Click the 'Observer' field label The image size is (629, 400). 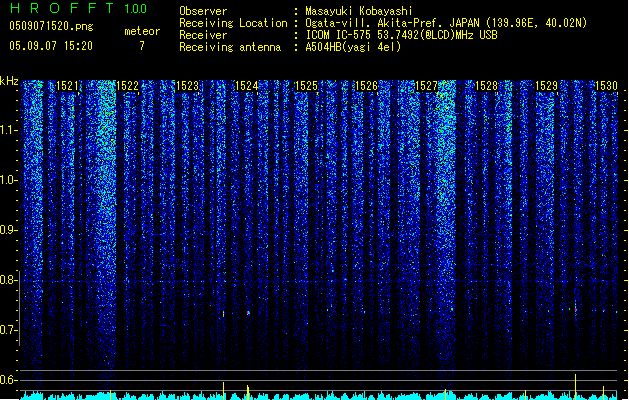click(x=203, y=11)
